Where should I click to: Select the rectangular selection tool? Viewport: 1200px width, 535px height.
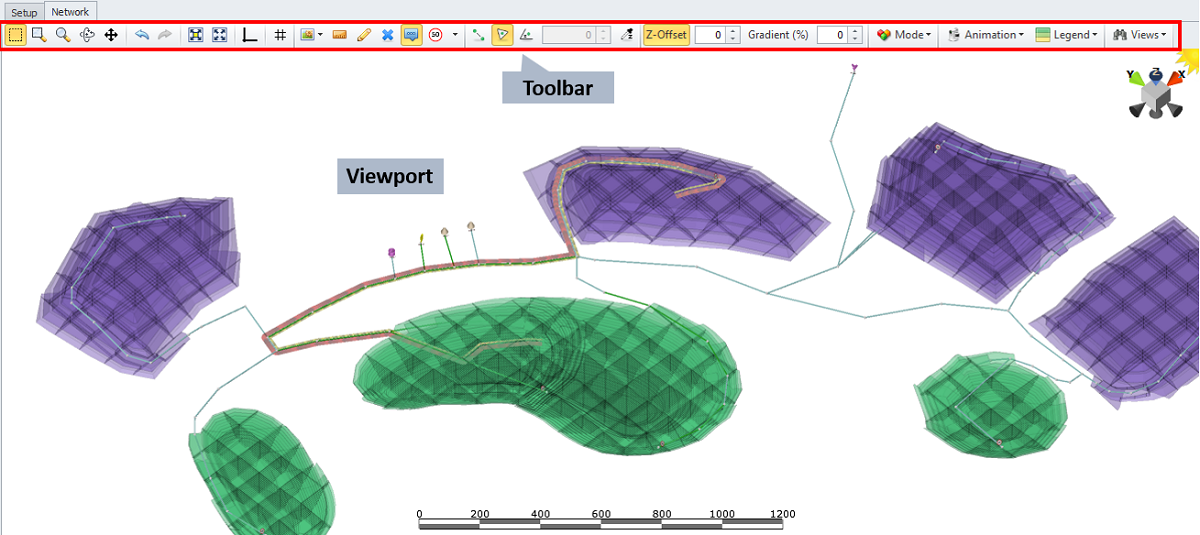(x=16, y=35)
